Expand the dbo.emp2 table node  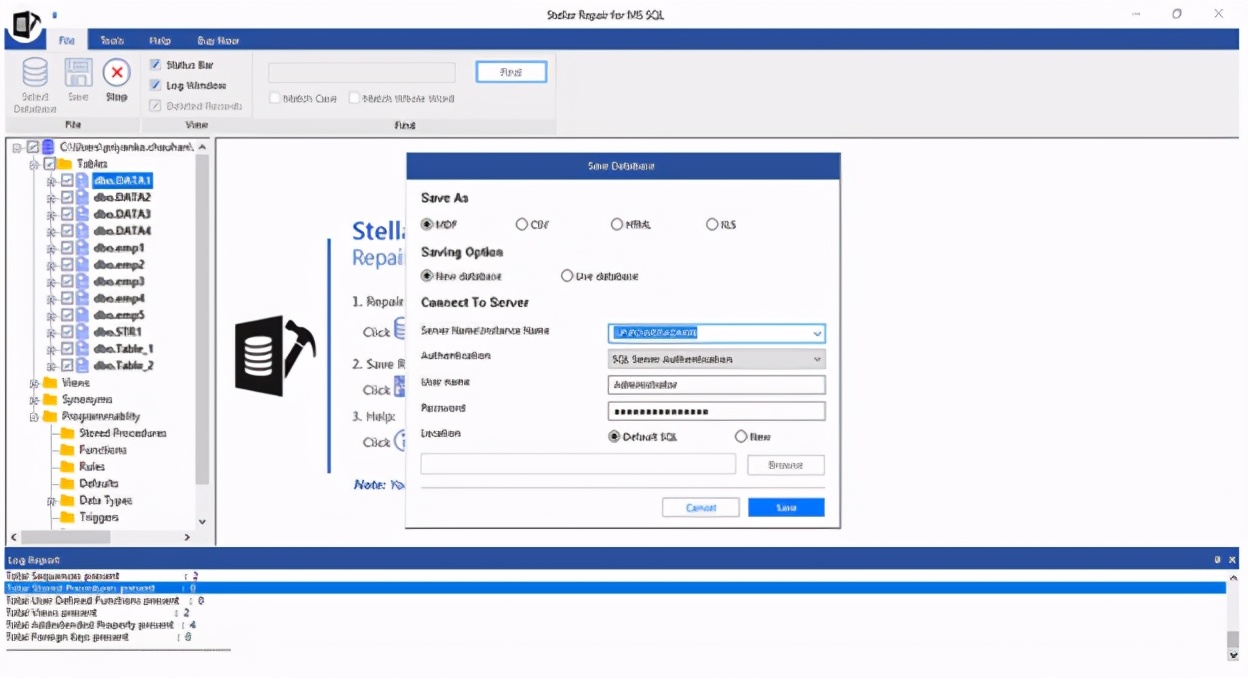pos(51,265)
